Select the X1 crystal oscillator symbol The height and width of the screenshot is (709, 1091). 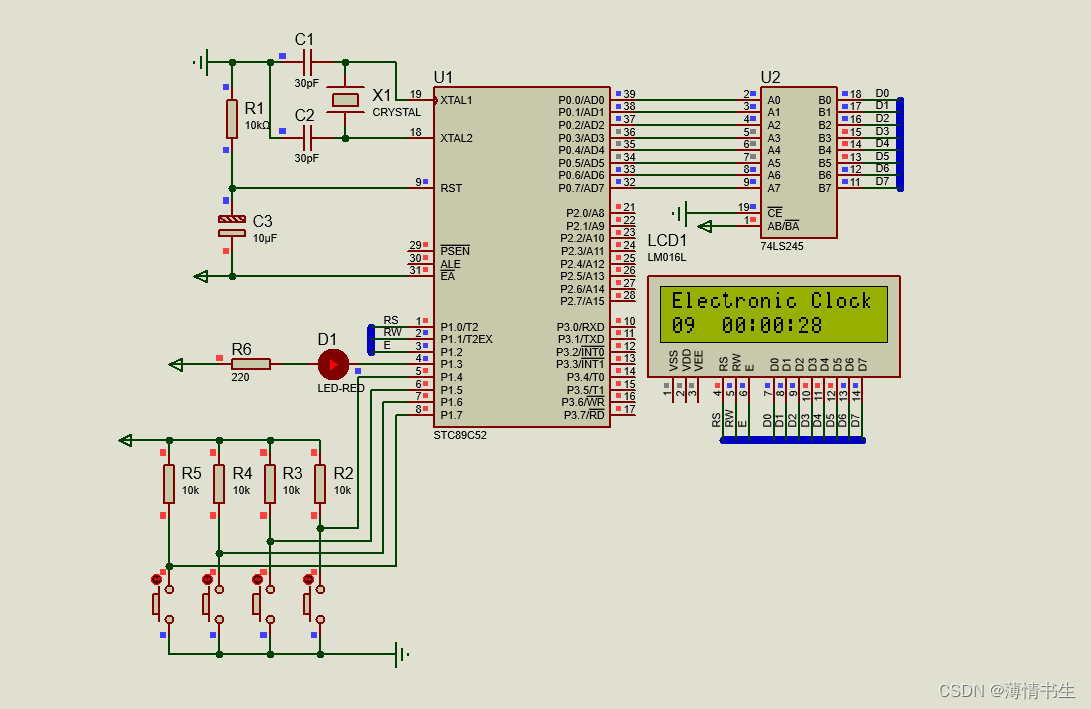(x=345, y=100)
